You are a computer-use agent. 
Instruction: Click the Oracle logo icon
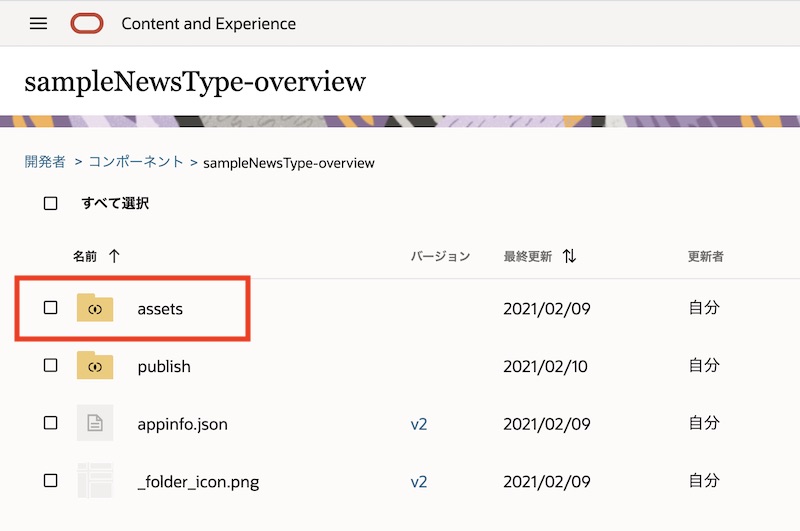87,23
